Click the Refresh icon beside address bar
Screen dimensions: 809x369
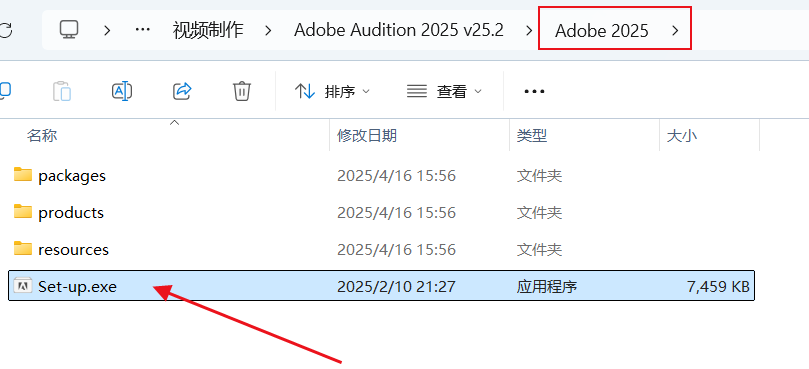pos(5,30)
